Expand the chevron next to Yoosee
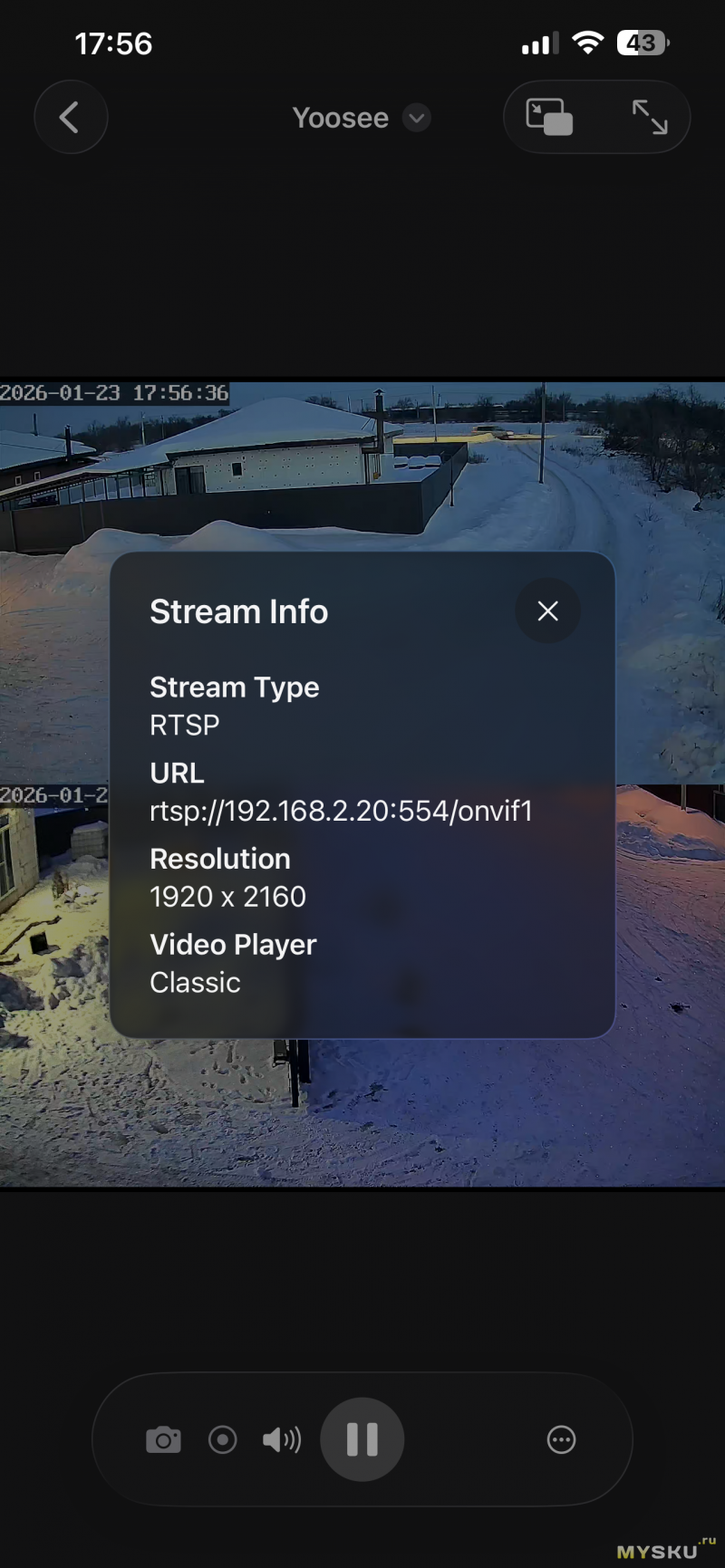Screen dimensions: 725x1568 [x=416, y=118]
